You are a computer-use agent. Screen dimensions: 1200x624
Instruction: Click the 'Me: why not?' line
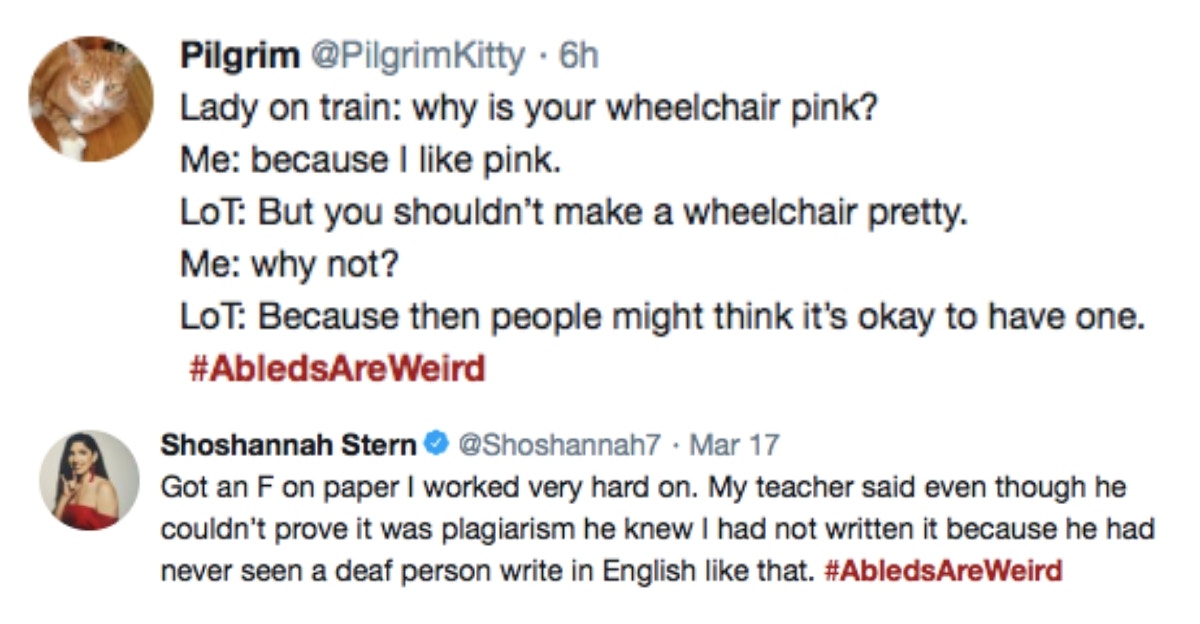coord(289,265)
